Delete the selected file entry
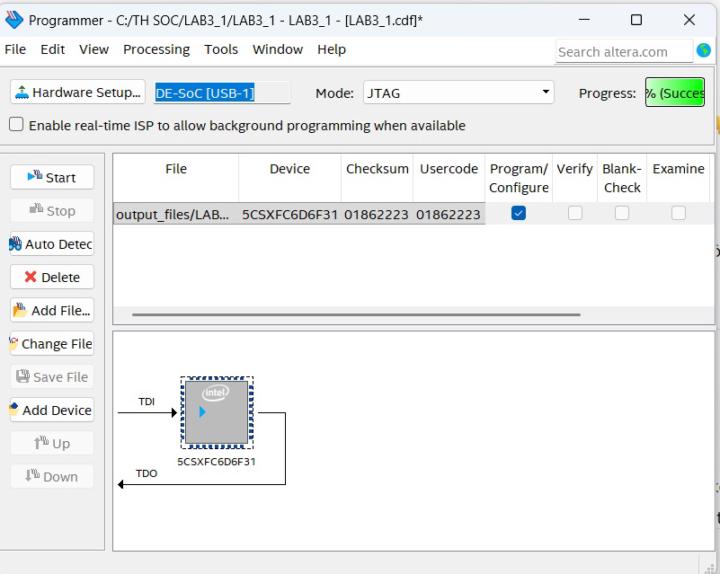 pos(52,277)
